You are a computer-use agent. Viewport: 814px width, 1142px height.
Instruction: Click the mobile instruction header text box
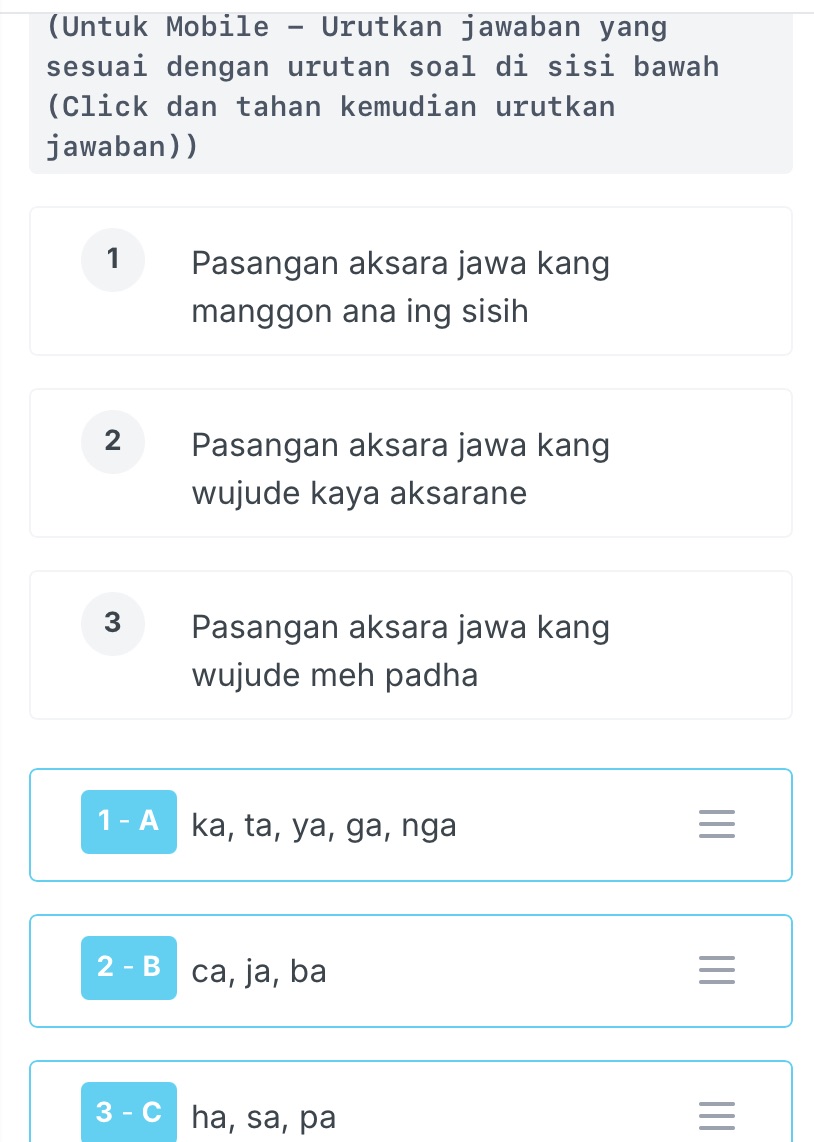click(x=410, y=86)
